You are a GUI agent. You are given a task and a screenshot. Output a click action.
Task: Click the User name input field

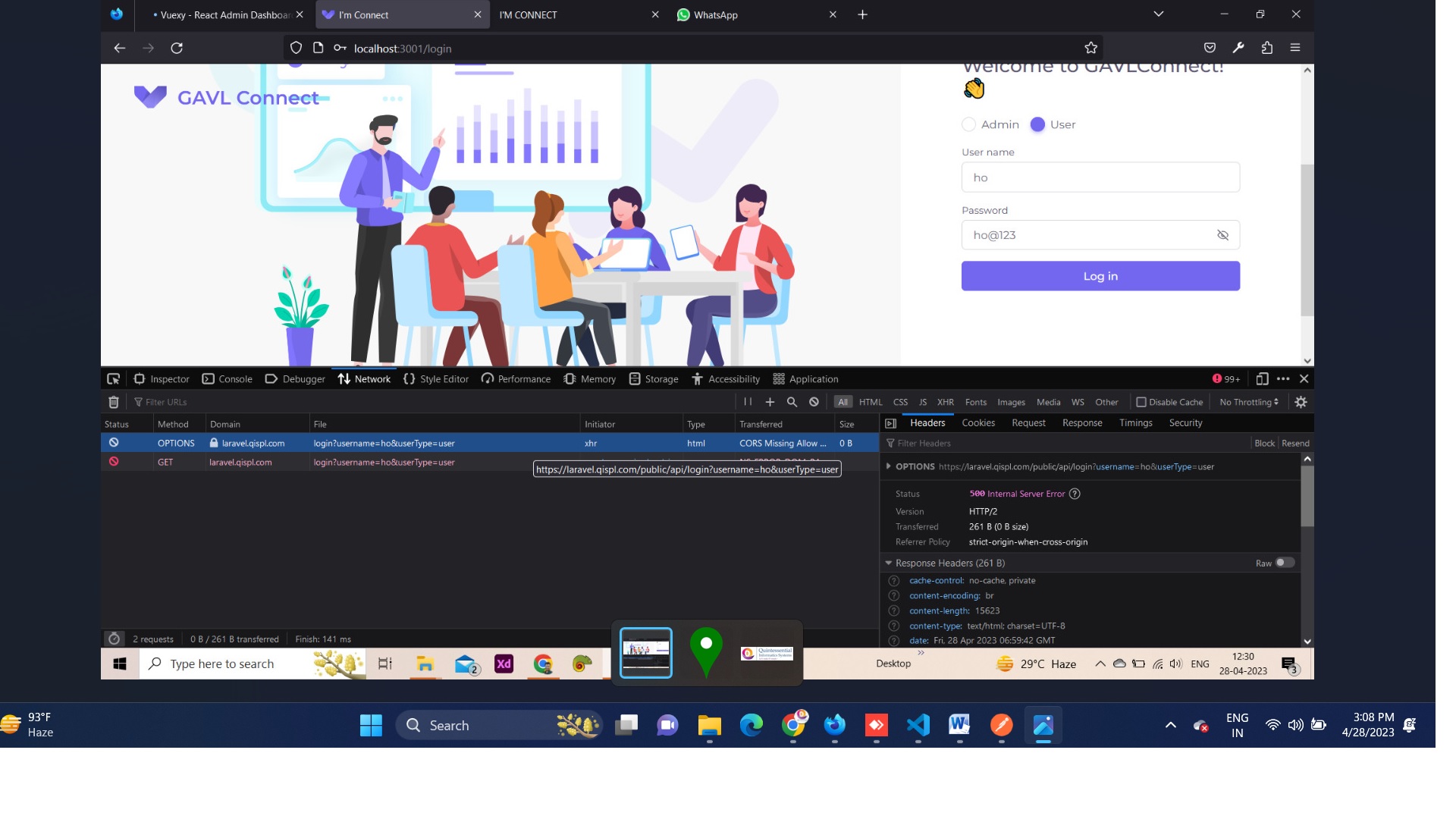coord(1100,177)
